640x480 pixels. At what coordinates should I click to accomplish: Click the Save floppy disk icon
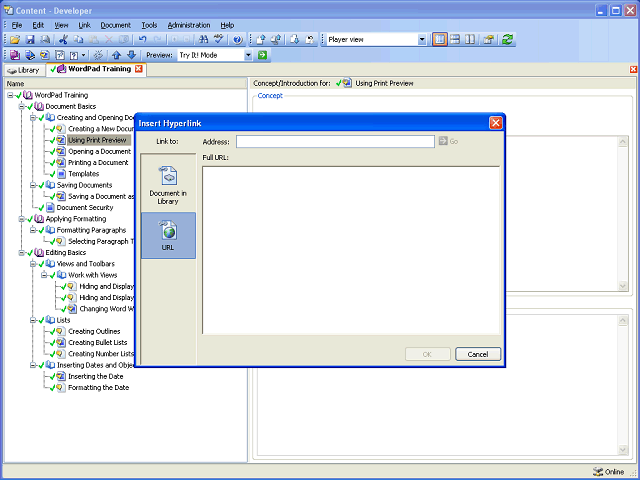(x=30, y=40)
